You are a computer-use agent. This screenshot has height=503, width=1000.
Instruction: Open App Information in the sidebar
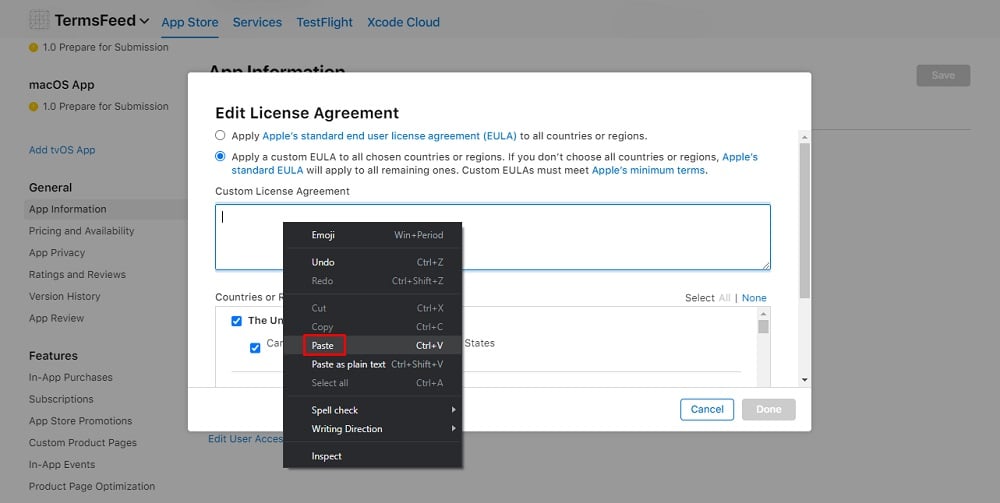(x=68, y=209)
